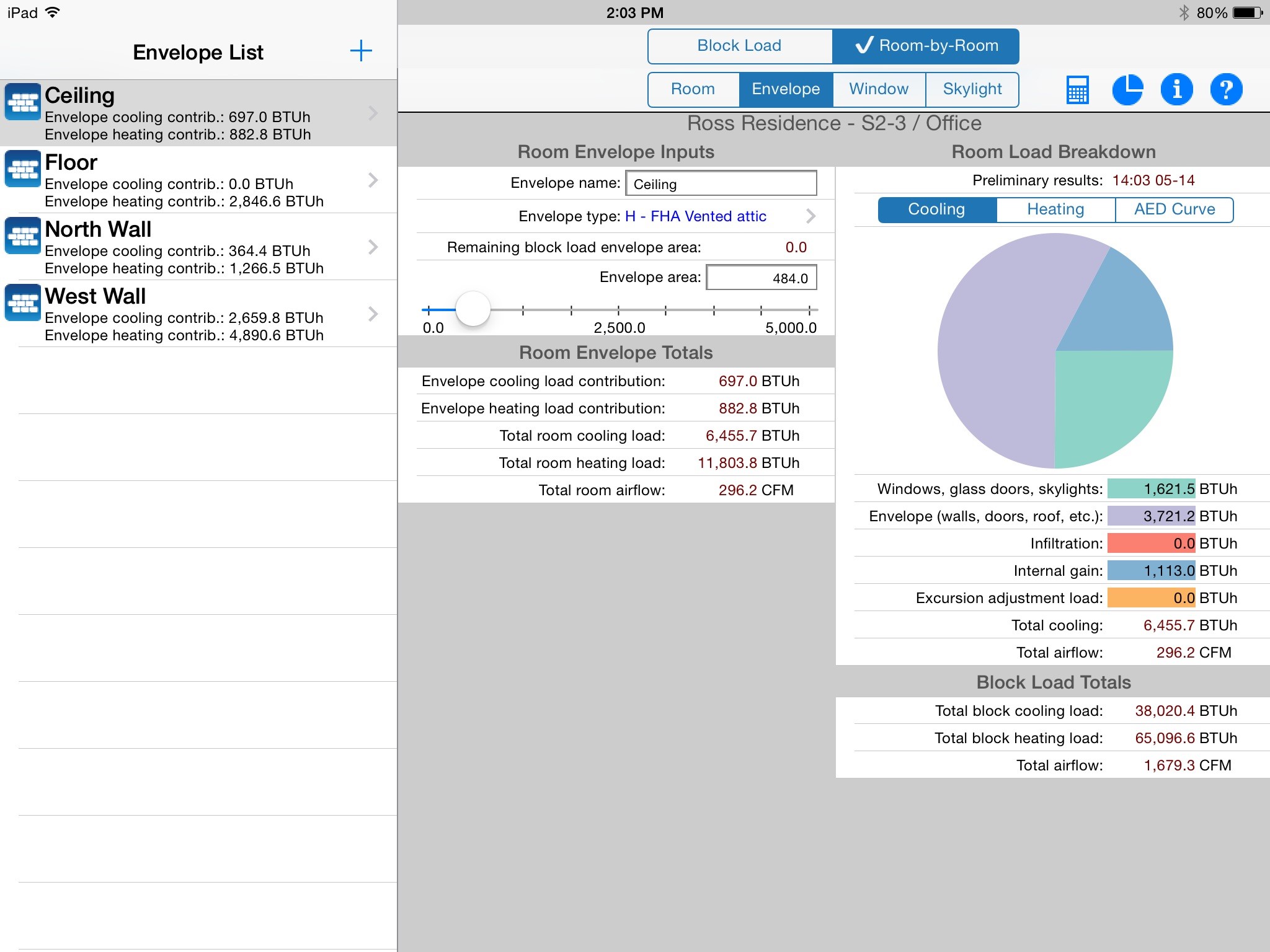Viewport: 1270px width, 952px height.
Task: Tap the Floor row brick icon
Action: [23, 169]
